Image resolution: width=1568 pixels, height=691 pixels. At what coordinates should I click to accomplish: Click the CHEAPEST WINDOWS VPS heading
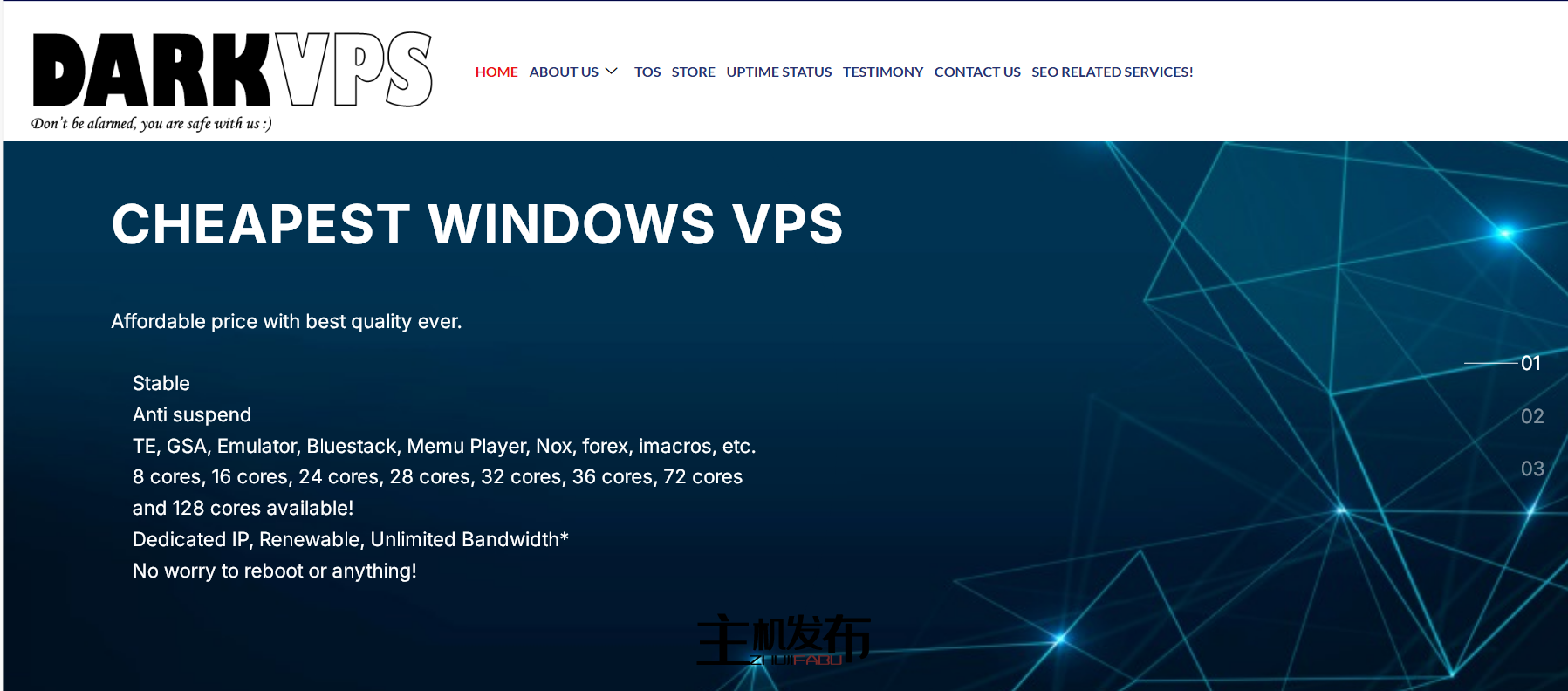click(476, 224)
